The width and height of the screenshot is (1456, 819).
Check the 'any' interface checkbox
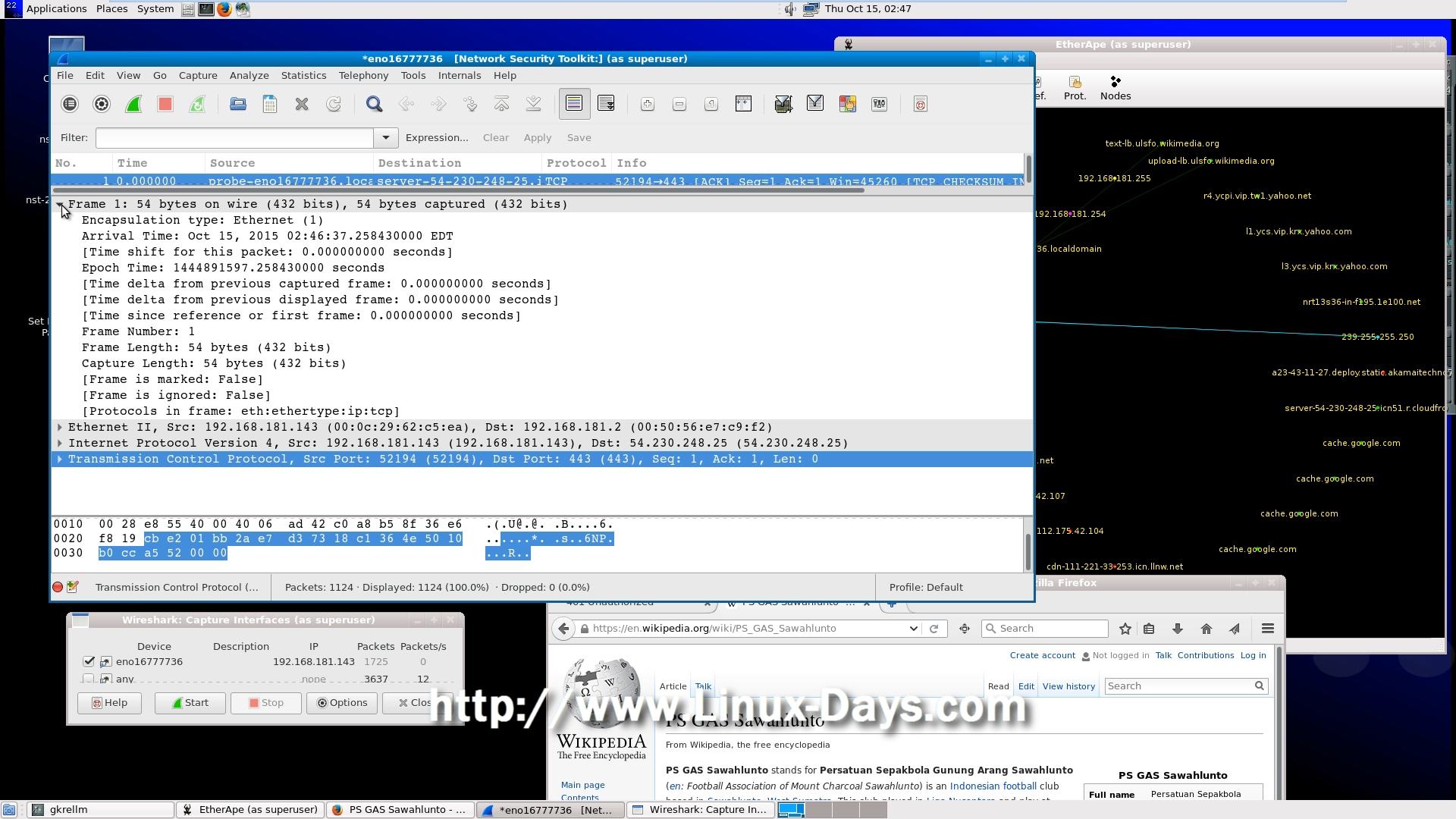[x=89, y=679]
